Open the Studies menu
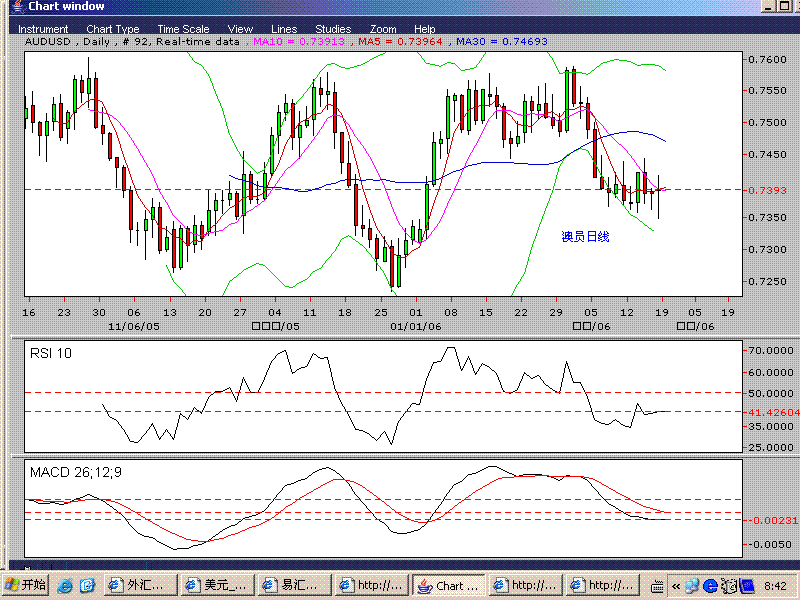800x600 pixels. (x=333, y=29)
